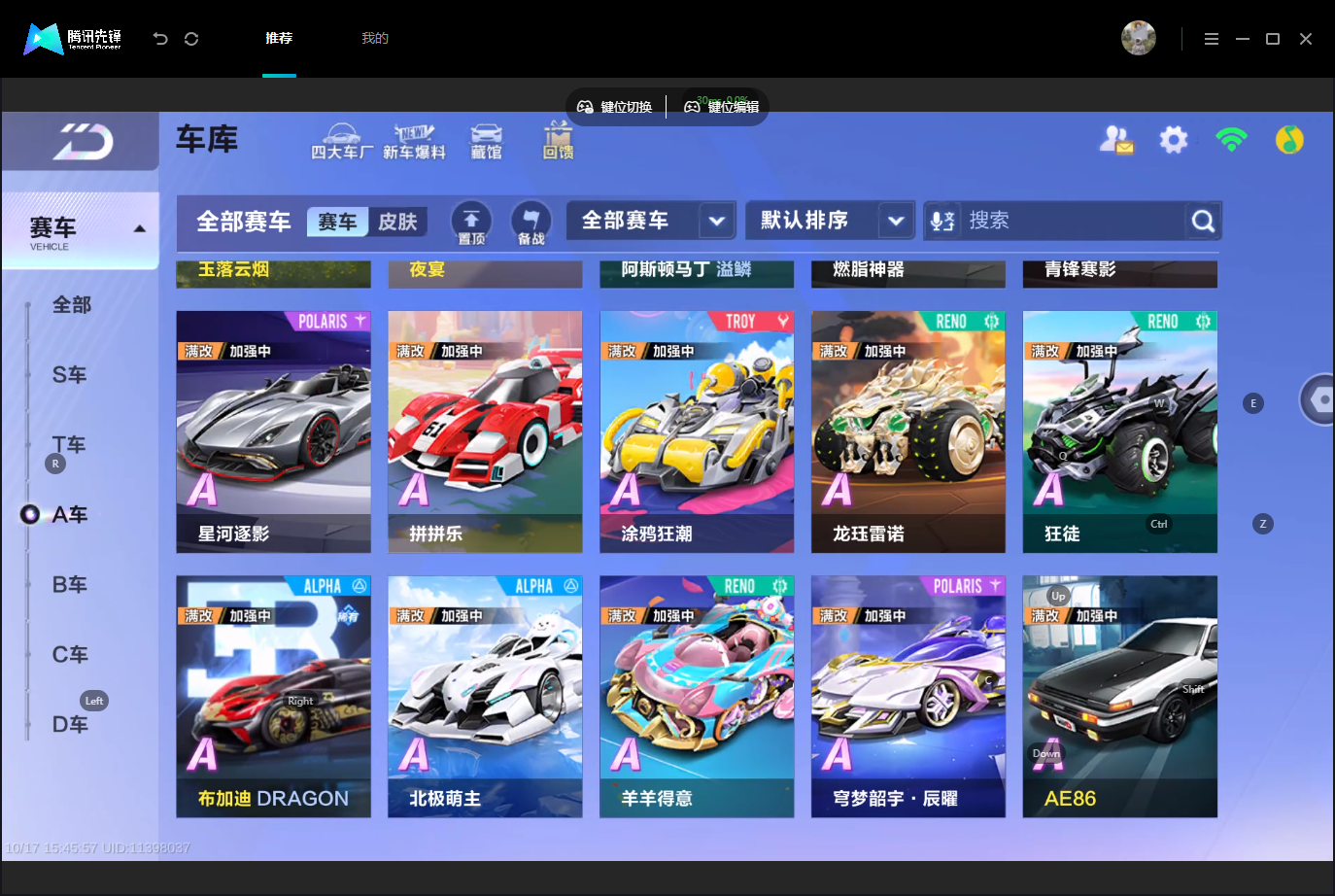Click the 置顶 pin-to-top button
The image size is (1335, 896).
click(x=471, y=223)
